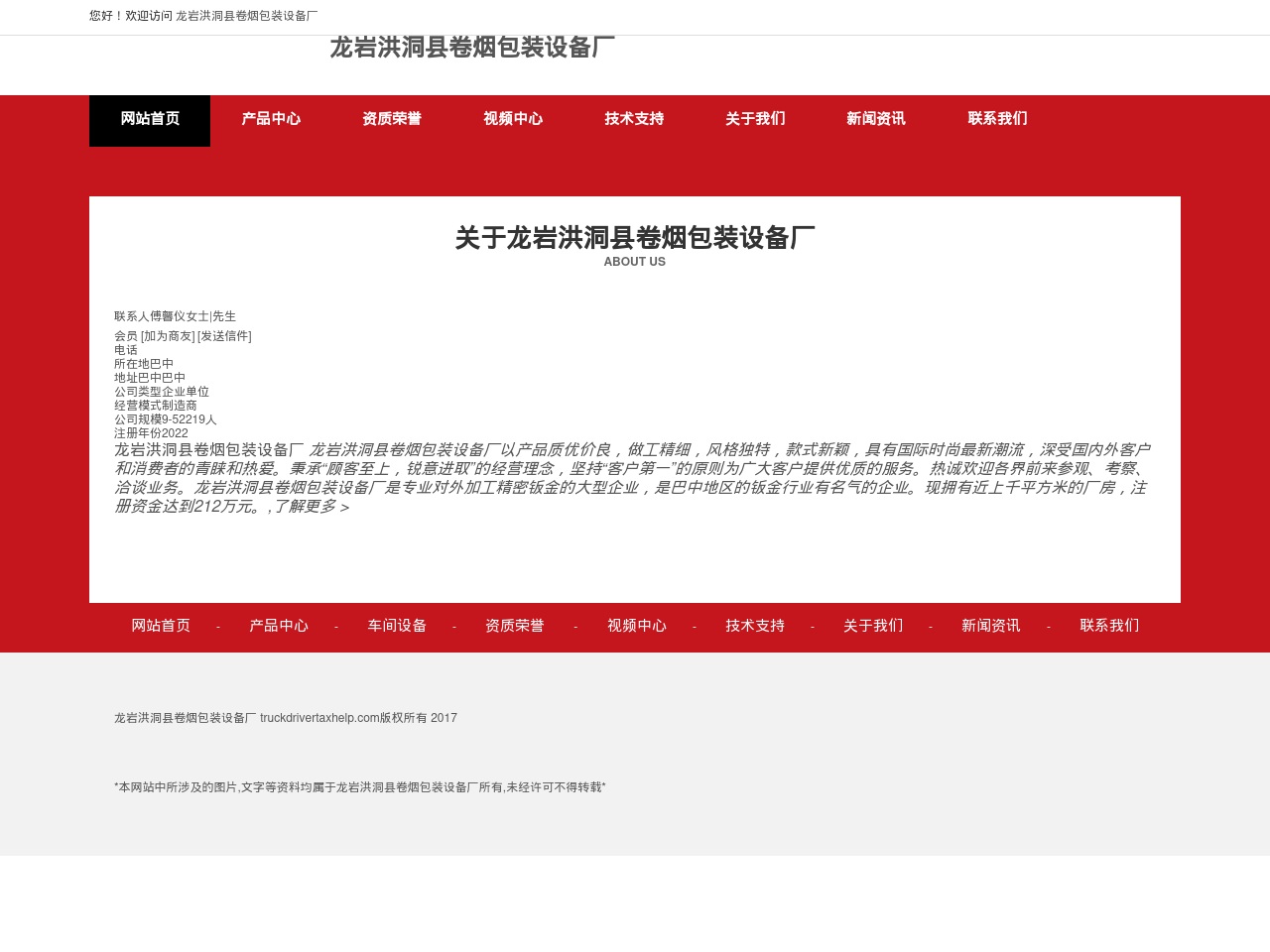Open 网站首页 in the top navigation bar

[x=150, y=120]
